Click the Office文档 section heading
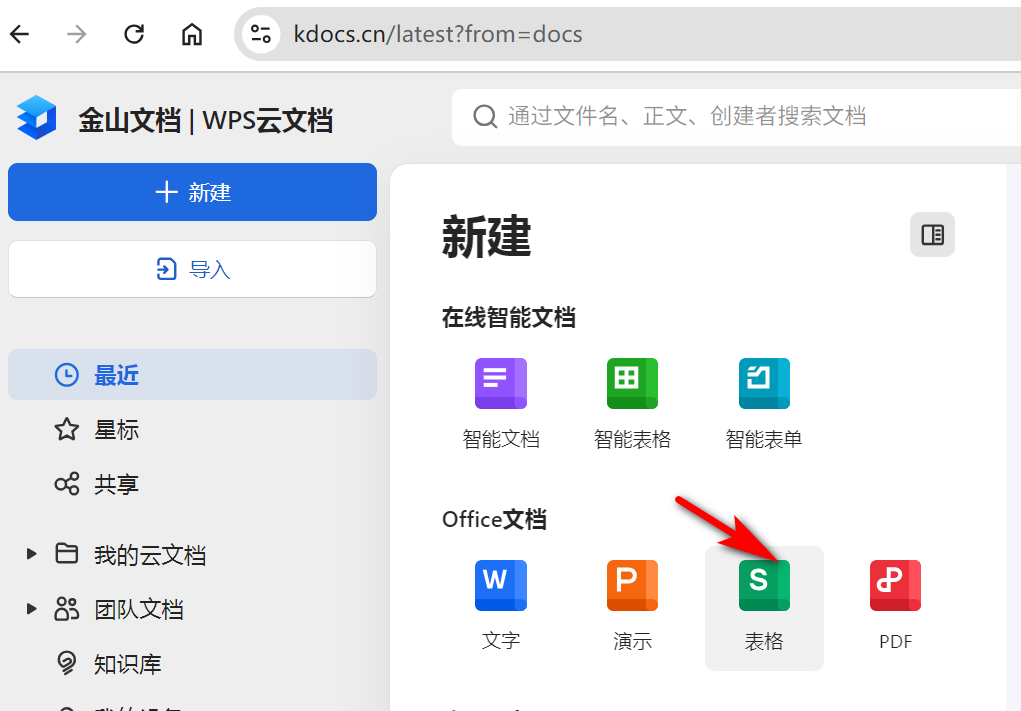This screenshot has width=1021, height=711. coord(494,520)
